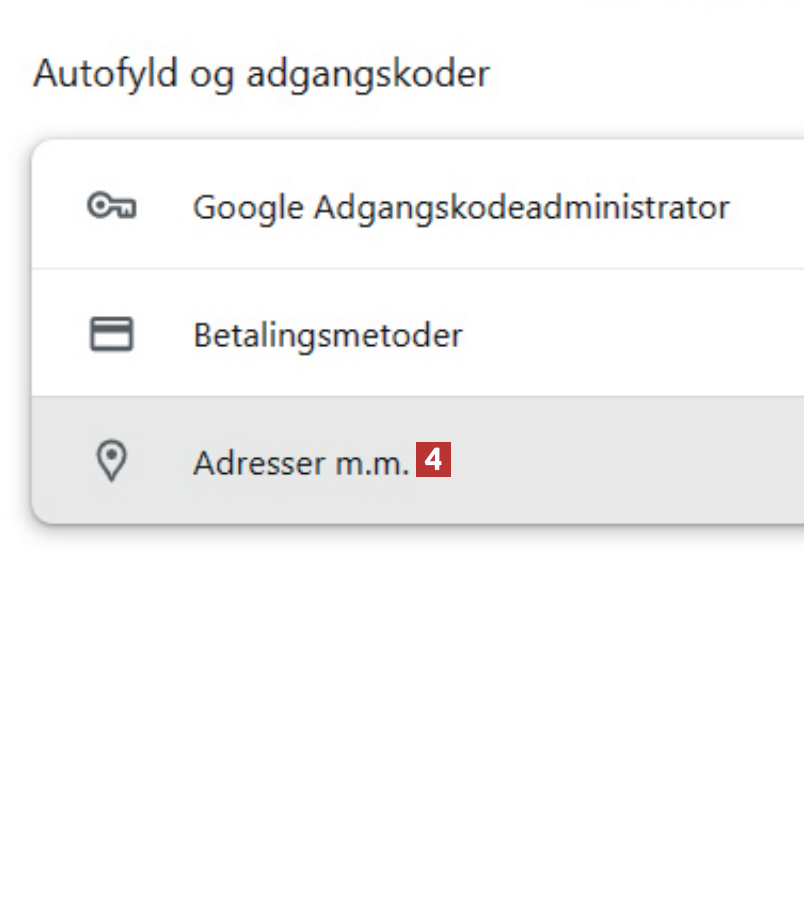Click the "Google Adgangskodeadministrator" label text

(x=460, y=207)
